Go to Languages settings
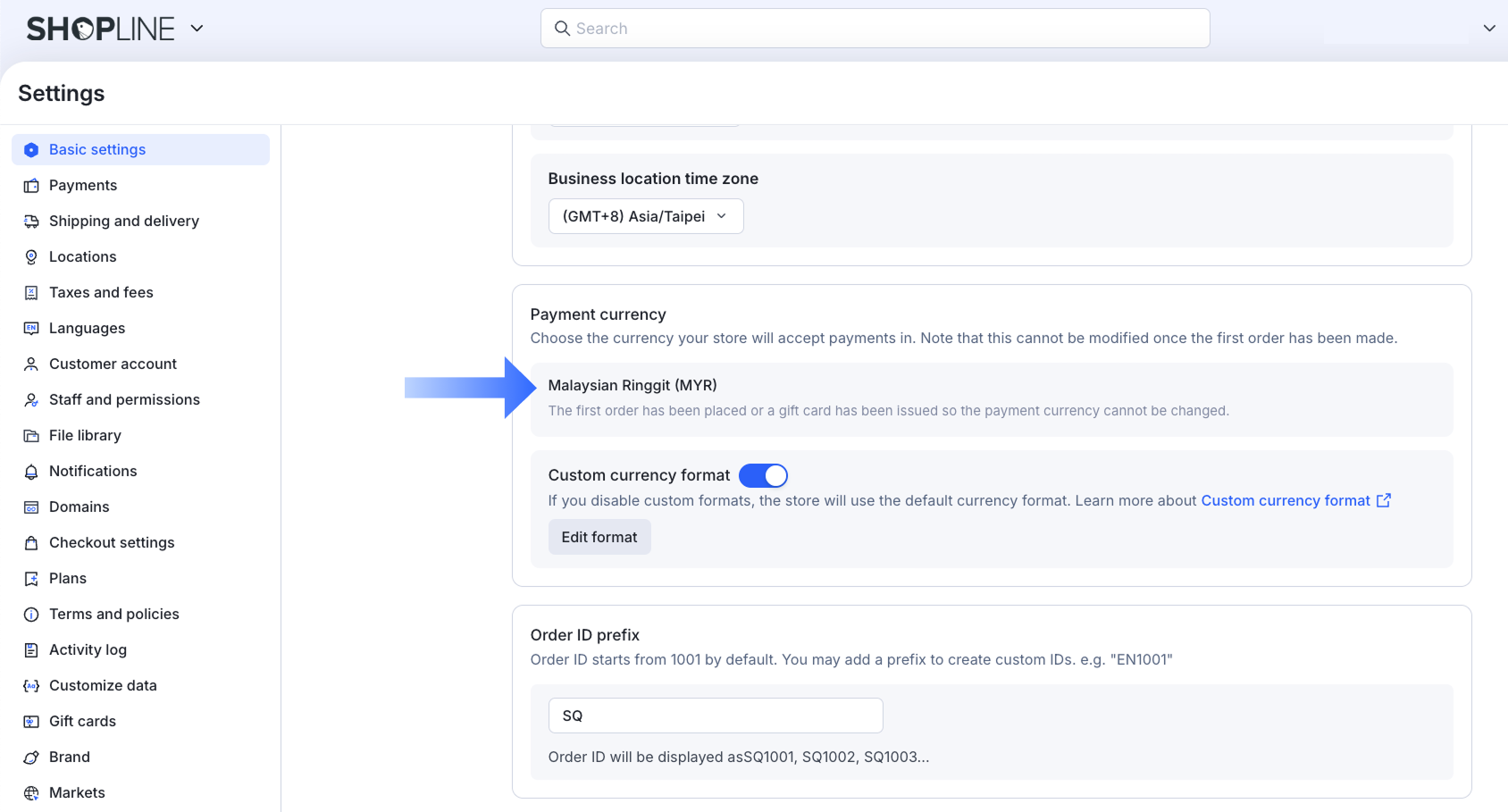1508x812 pixels. [87, 328]
